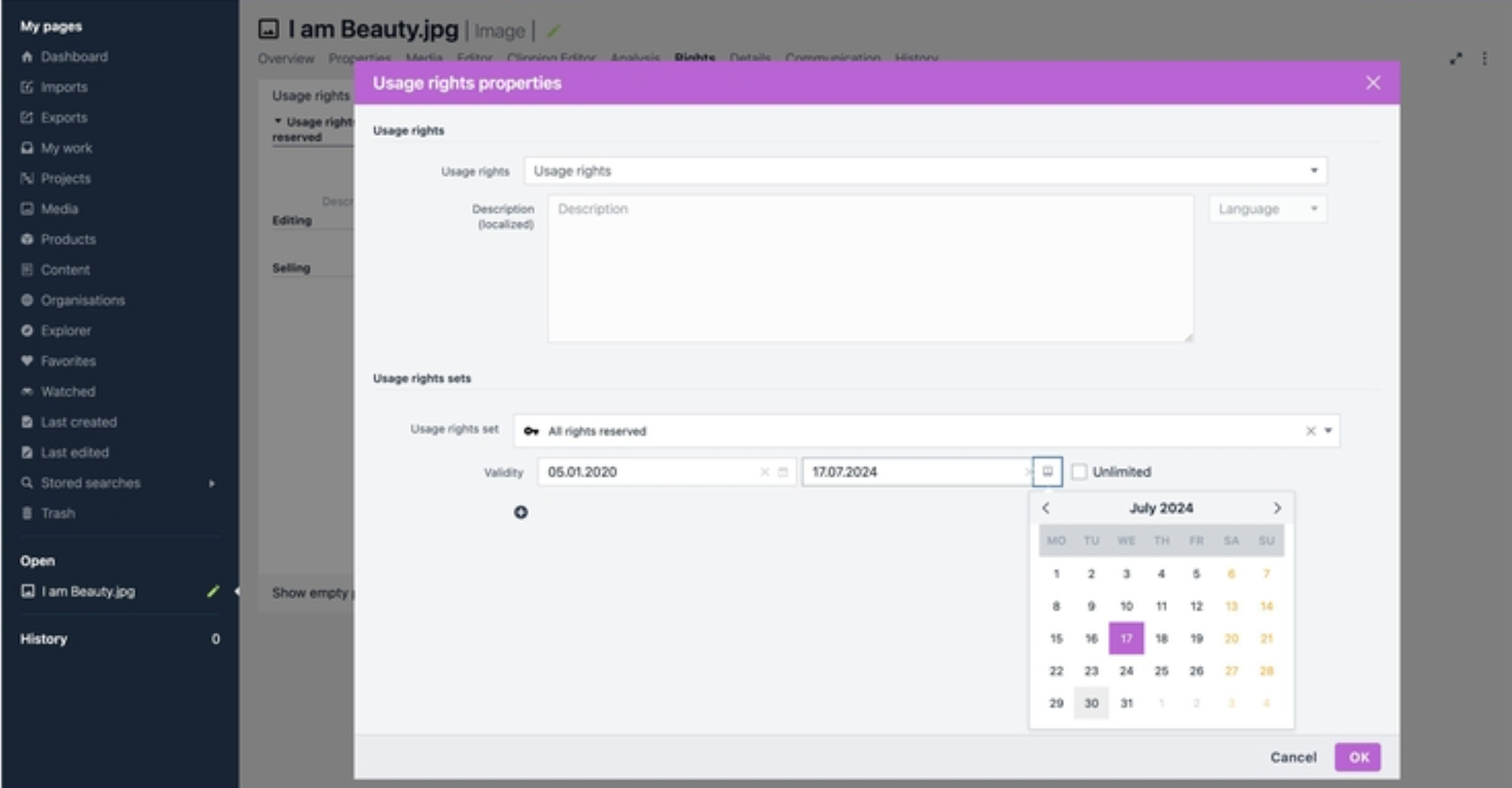
Task: Open start date calendar icon
Action: pyautogui.click(x=783, y=472)
